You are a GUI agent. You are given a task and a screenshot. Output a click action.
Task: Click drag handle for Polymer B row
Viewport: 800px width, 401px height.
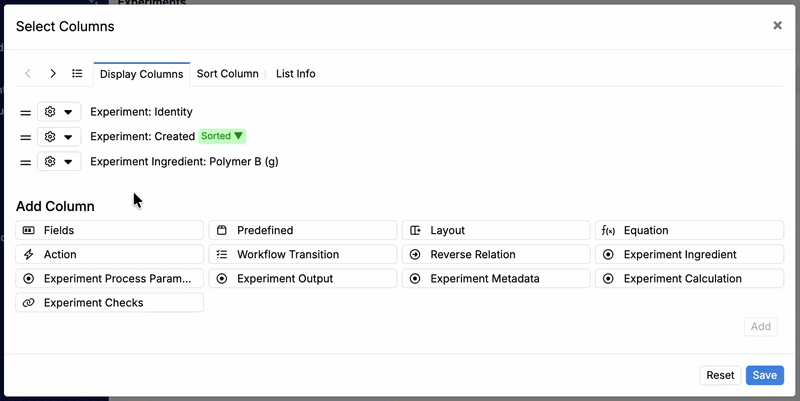[26, 161]
